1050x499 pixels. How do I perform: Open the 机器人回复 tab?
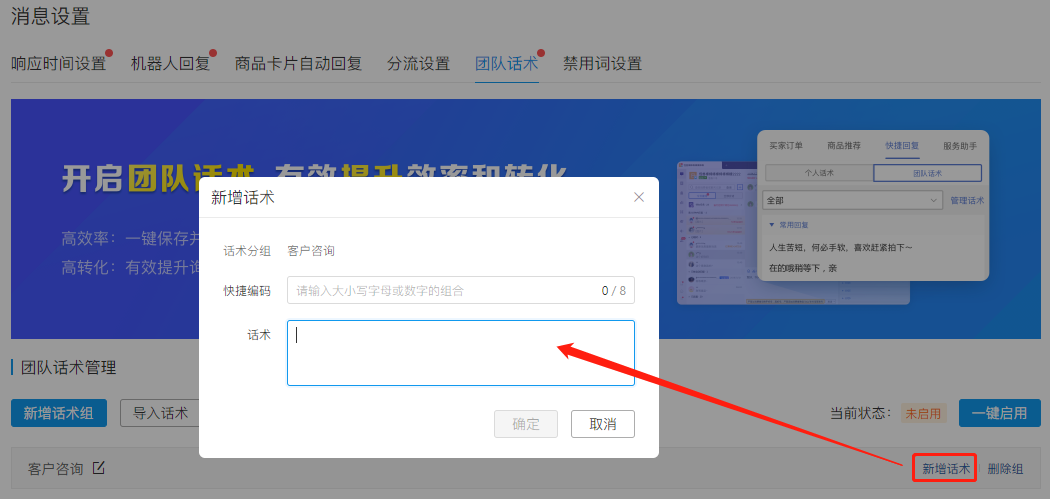coord(170,64)
